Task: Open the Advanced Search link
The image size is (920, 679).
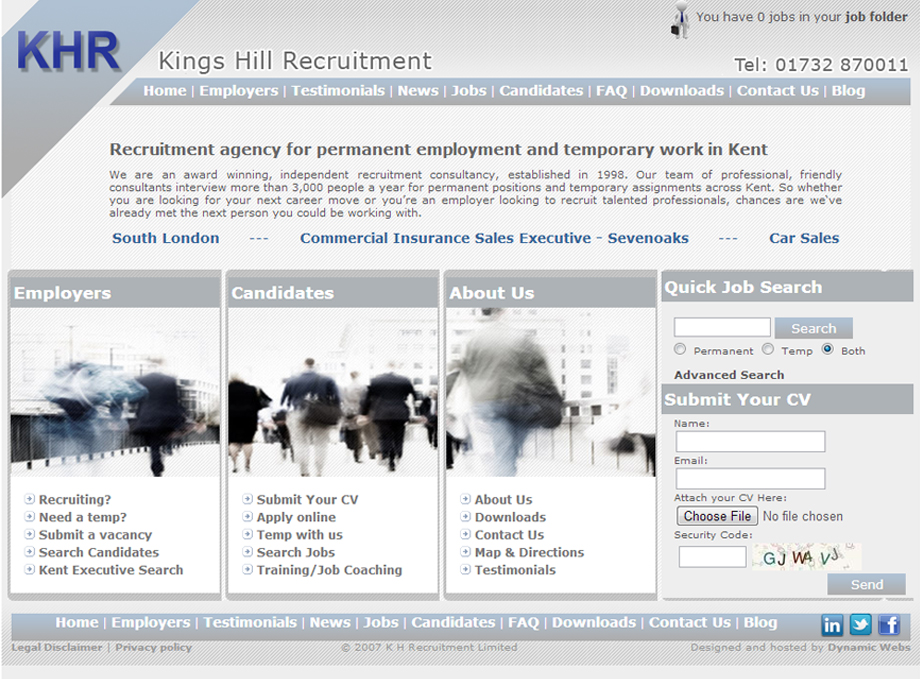Action: point(729,375)
